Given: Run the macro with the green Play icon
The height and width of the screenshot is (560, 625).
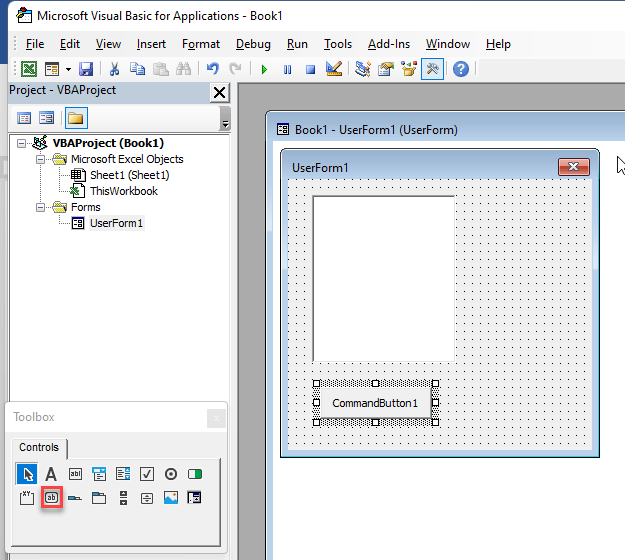Looking at the screenshot, I should (x=264, y=70).
